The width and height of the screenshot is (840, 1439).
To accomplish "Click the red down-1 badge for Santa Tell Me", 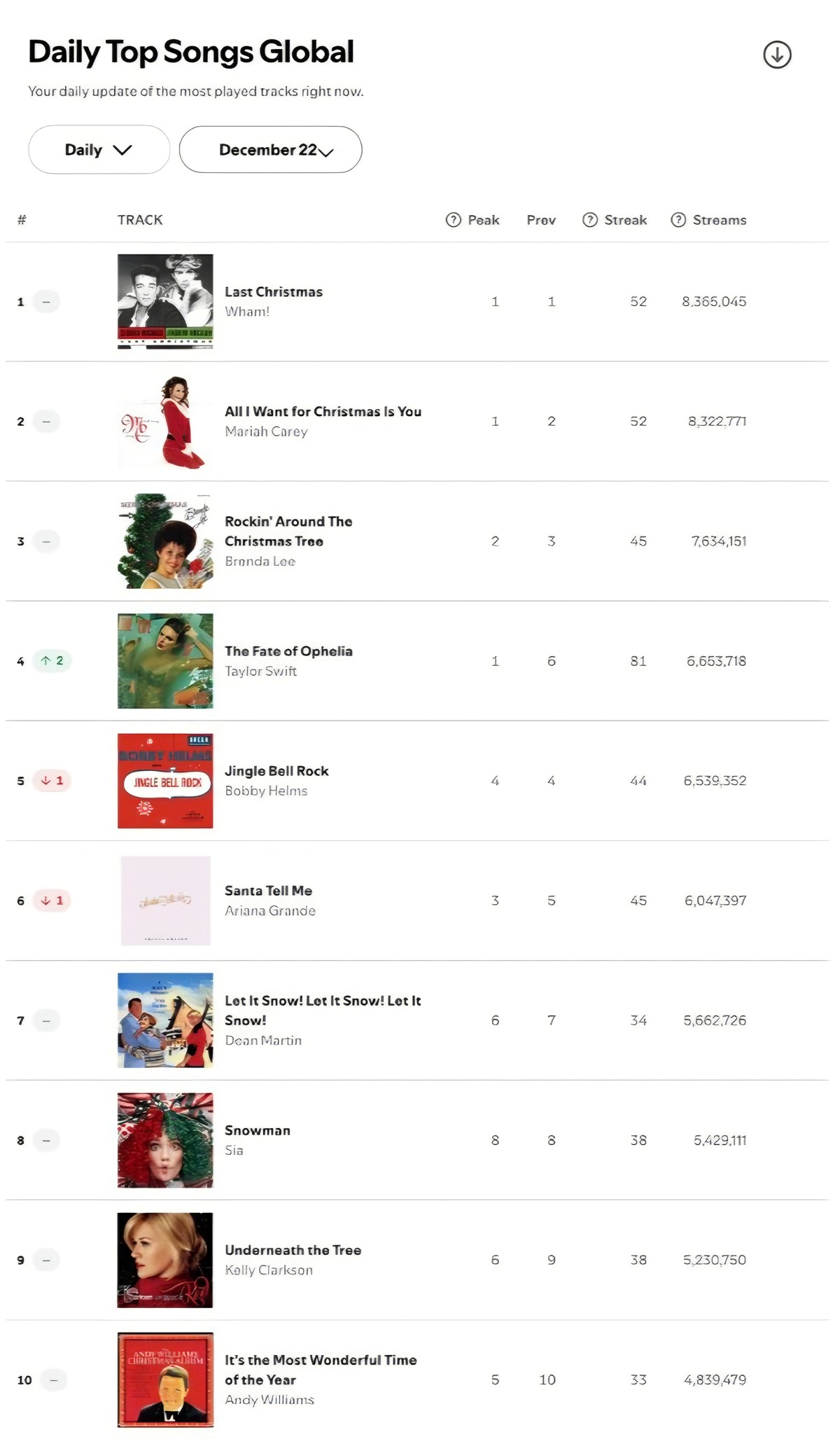I will [x=52, y=900].
